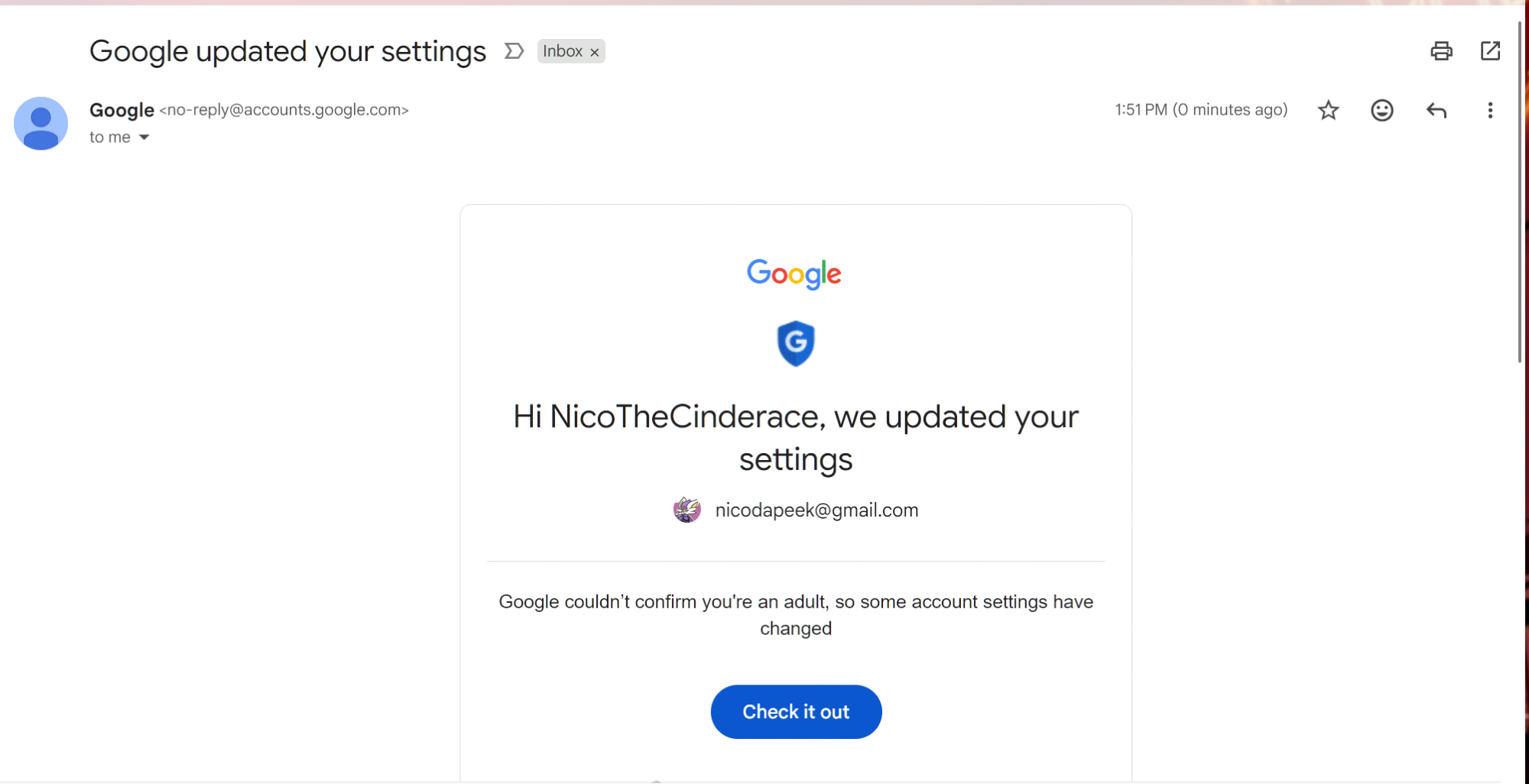Click the sender's blue profile avatar
Image resolution: width=1529 pixels, height=784 pixels.
(x=41, y=124)
